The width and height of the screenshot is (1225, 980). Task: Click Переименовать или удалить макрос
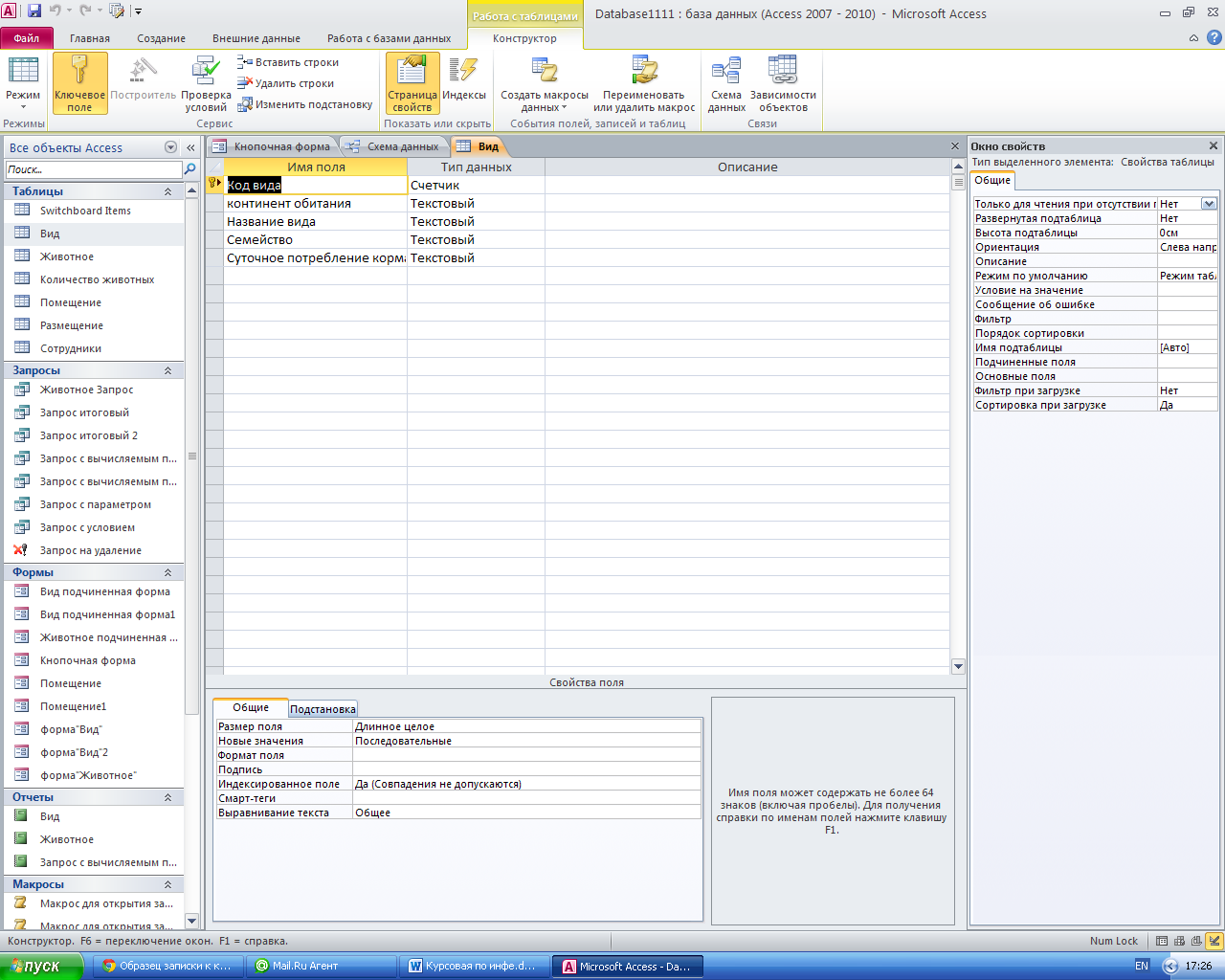pyautogui.click(x=644, y=83)
